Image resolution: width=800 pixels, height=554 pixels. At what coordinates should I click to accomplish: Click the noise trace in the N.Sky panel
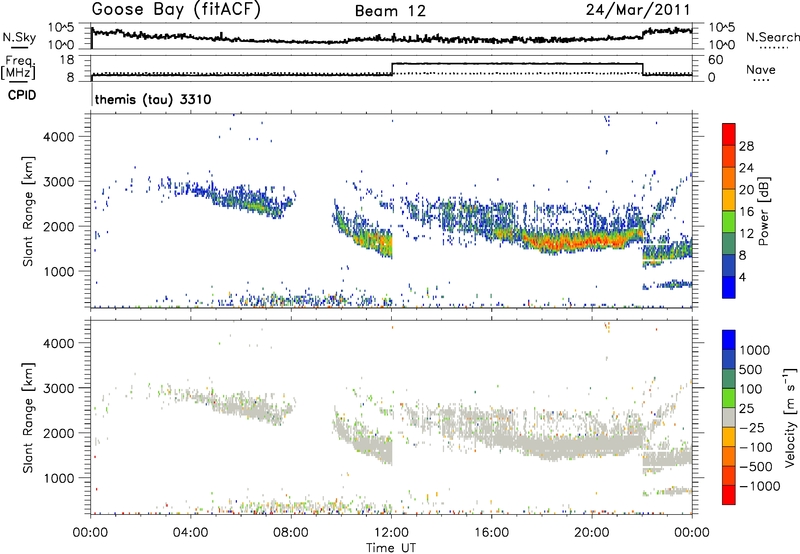click(391, 38)
